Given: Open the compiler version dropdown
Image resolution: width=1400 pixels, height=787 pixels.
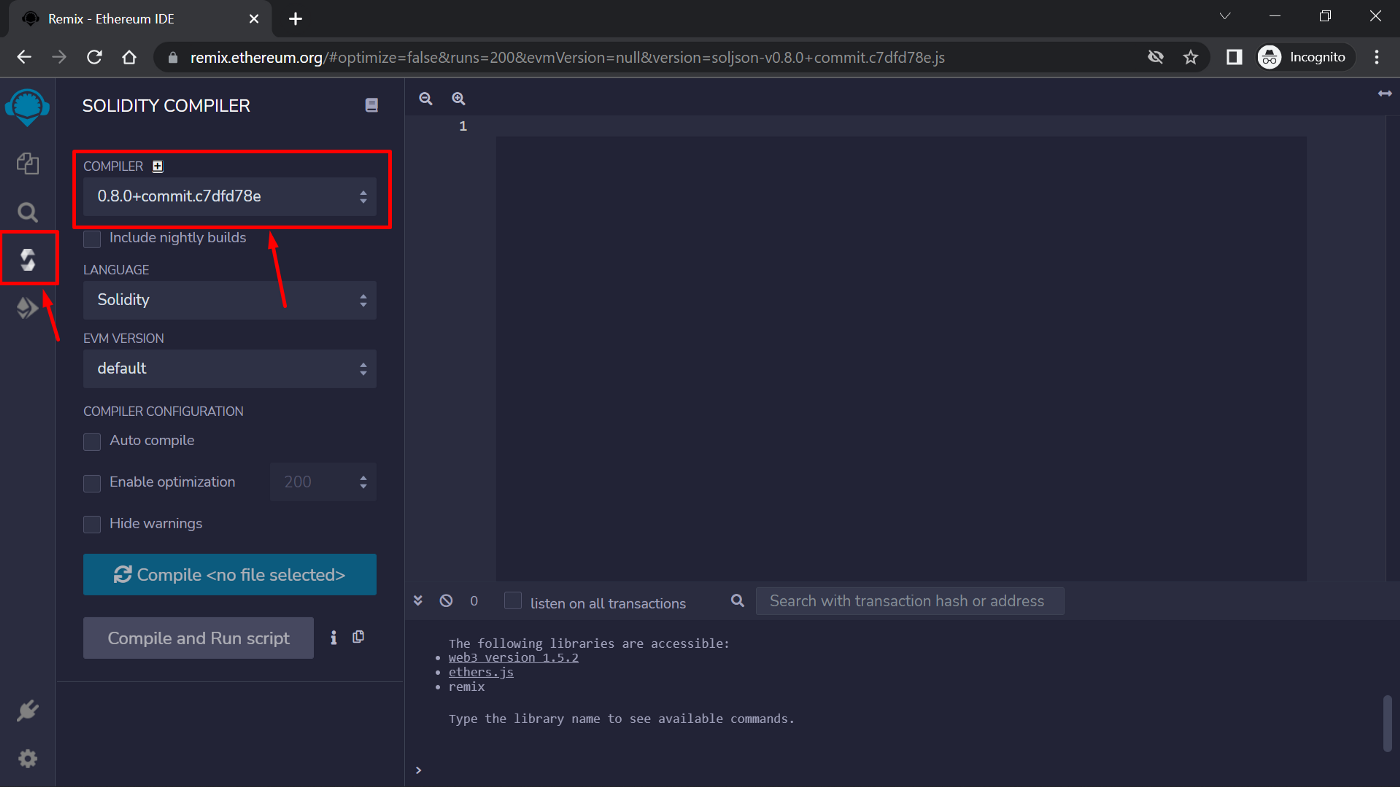Looking at the screenshot, I should pyautogui.click(x=230, y=197).
